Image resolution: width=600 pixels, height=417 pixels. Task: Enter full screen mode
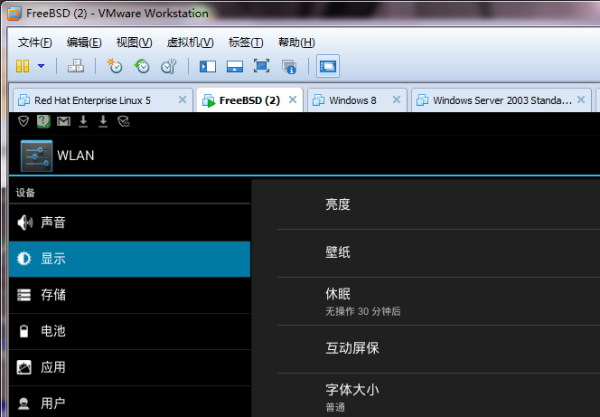pyautogui.click(x=262, y=66)
